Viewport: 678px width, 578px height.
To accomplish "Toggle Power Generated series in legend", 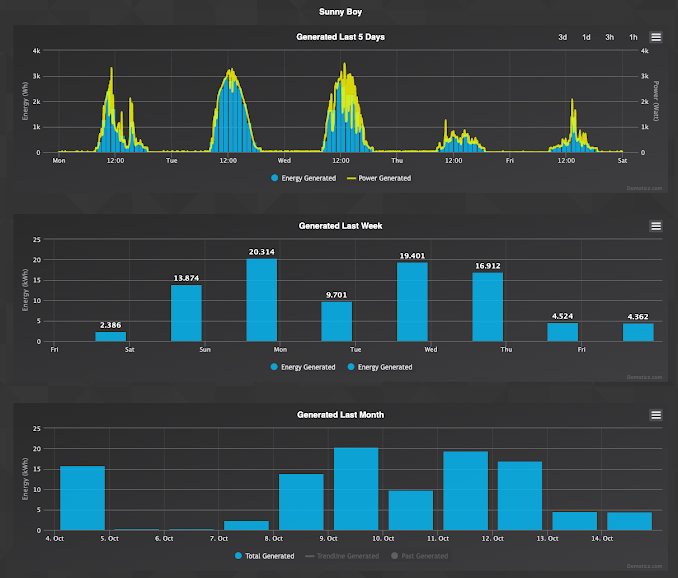I will coord(379,178).
